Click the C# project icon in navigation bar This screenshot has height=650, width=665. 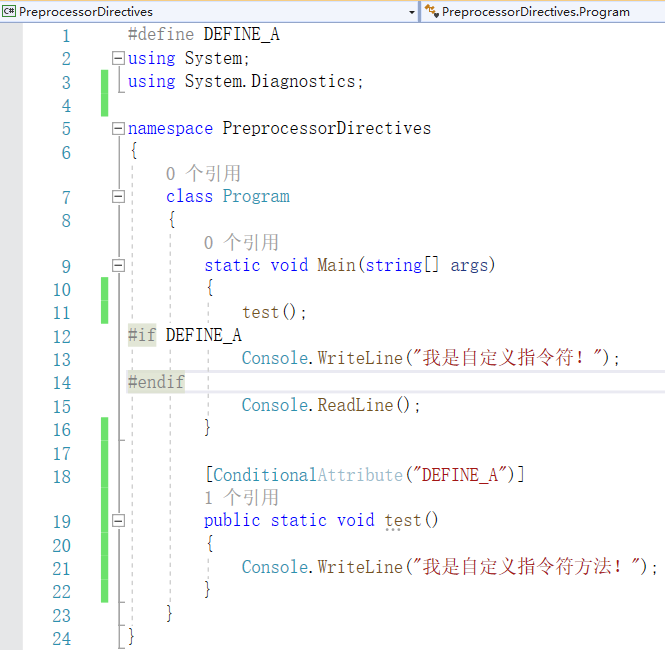tap(10, 12)
